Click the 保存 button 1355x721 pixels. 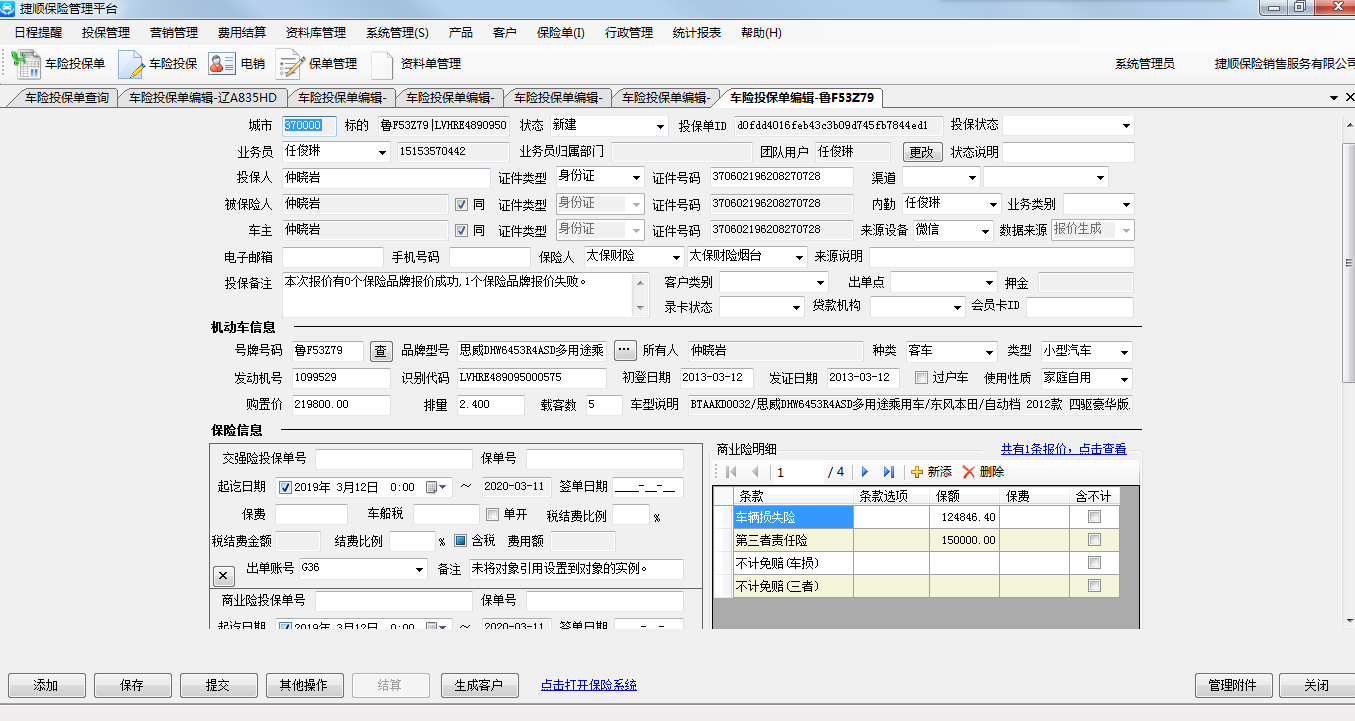point(132,686)
